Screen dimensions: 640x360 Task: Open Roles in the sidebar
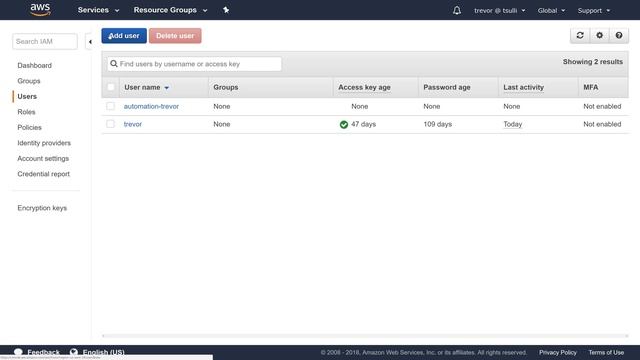[x=26, y=112]
